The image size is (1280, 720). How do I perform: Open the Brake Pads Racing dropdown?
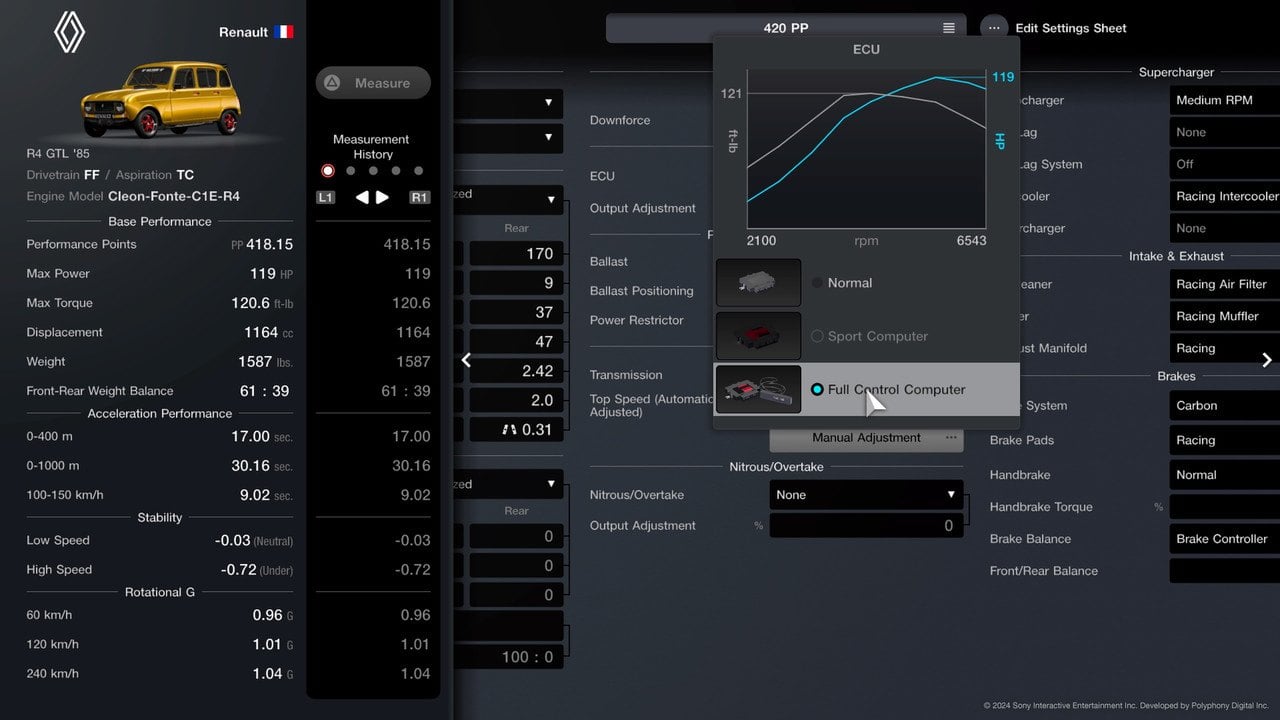[x=1225, y=440]
